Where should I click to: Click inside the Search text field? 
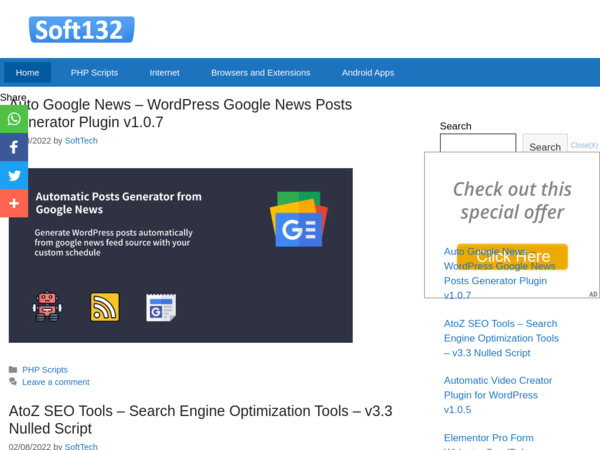coord(478,143)
